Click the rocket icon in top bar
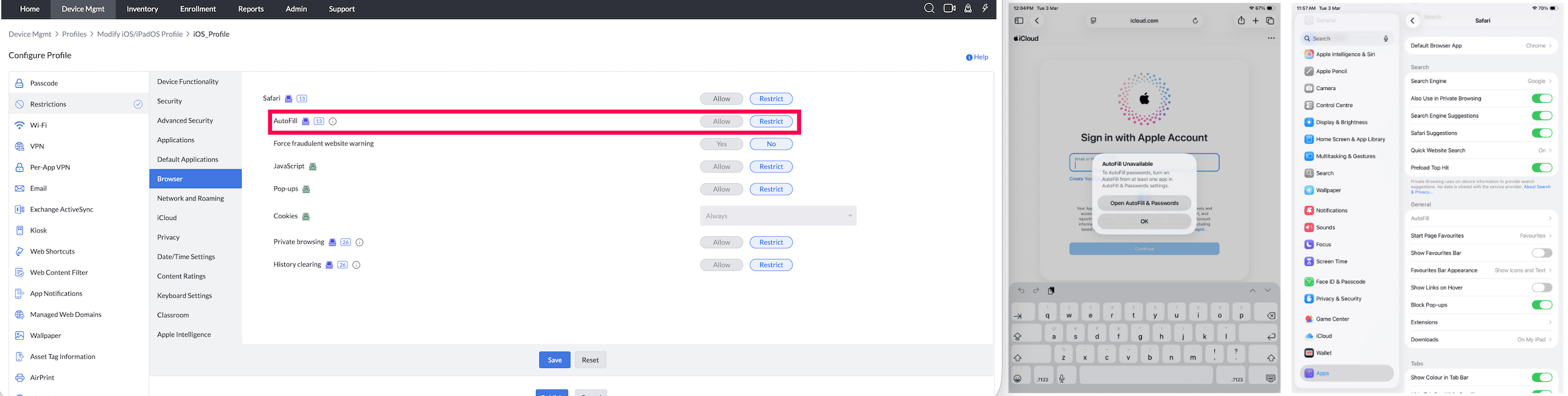 click(968, 9)
